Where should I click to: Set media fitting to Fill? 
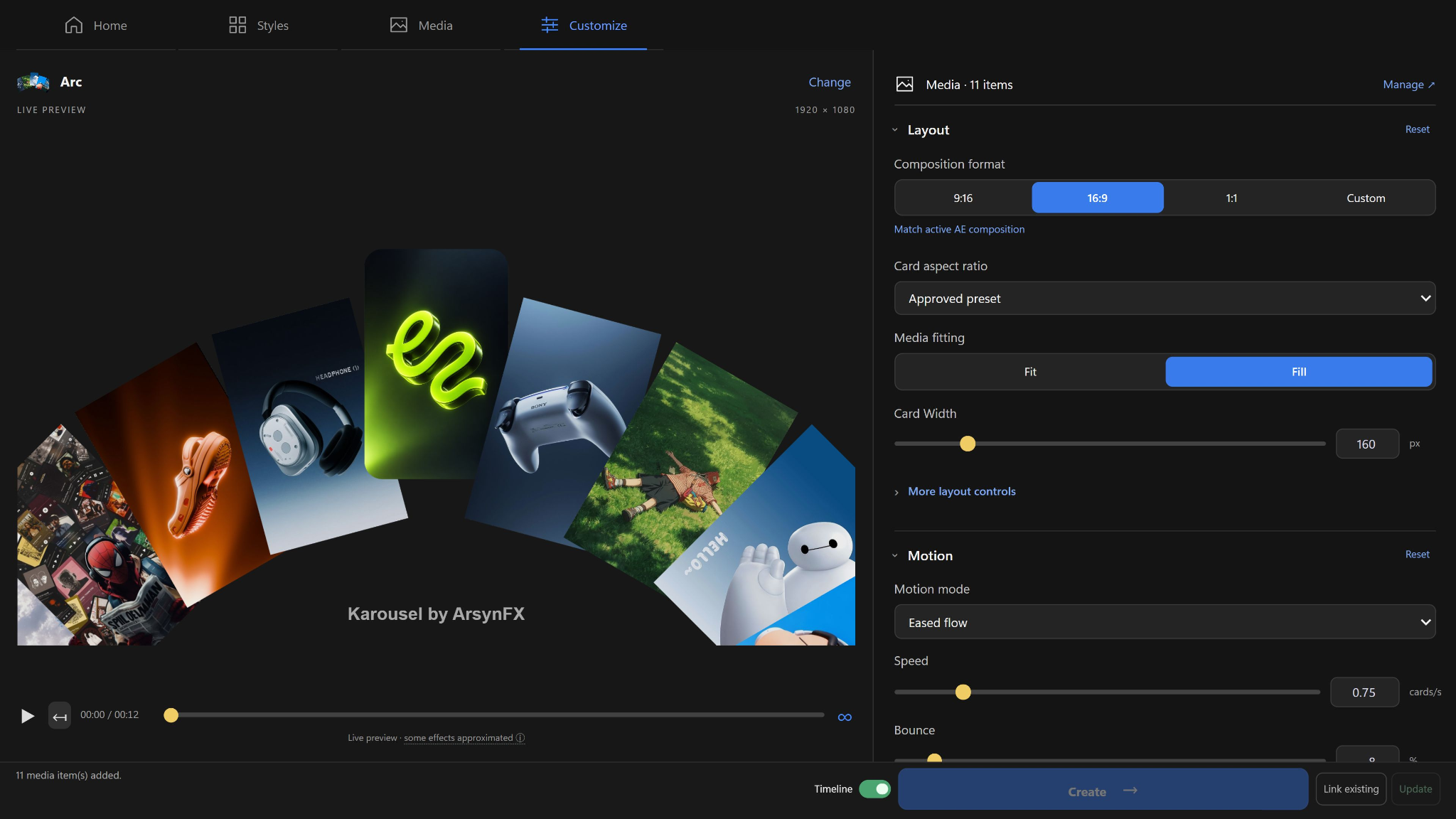click(1299, 372)
